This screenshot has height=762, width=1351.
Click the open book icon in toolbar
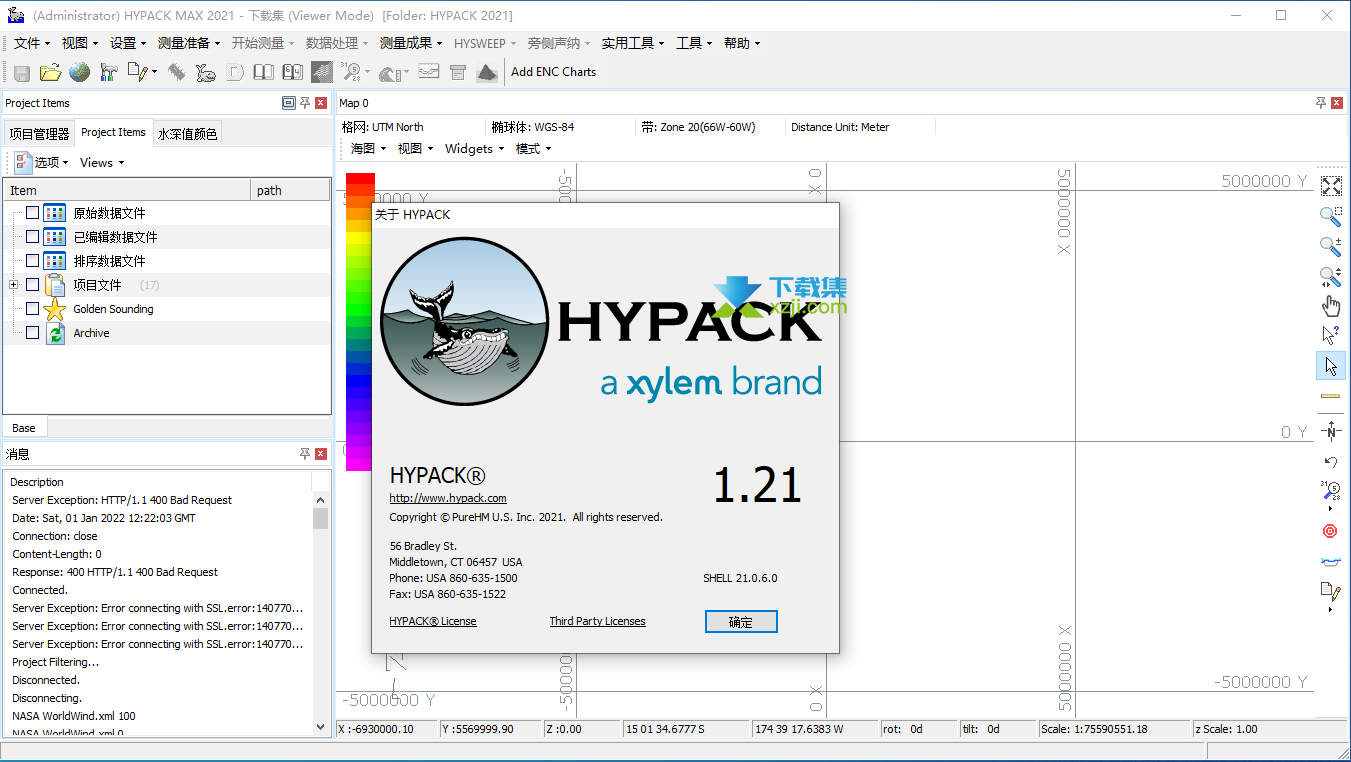click(263, 72)
